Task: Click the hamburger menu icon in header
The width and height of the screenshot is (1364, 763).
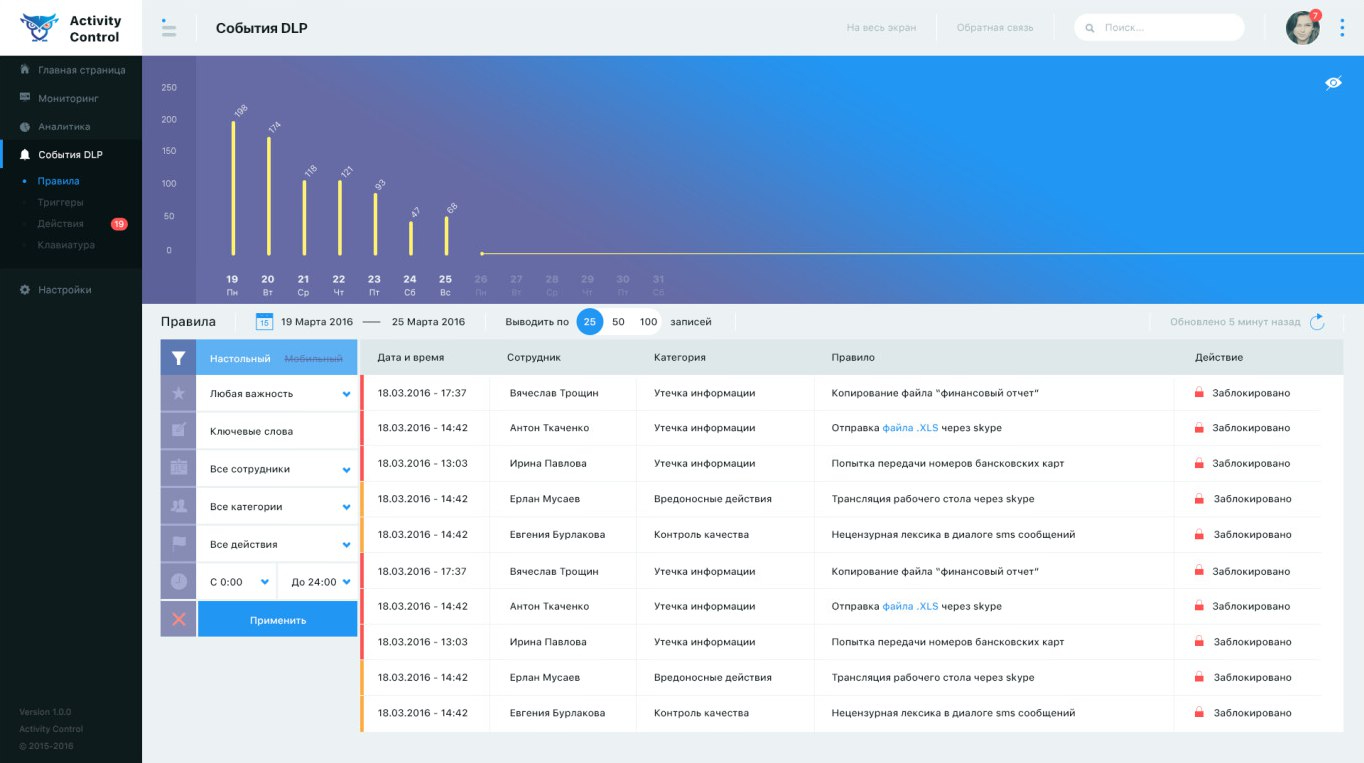Action: coord(169,28)
